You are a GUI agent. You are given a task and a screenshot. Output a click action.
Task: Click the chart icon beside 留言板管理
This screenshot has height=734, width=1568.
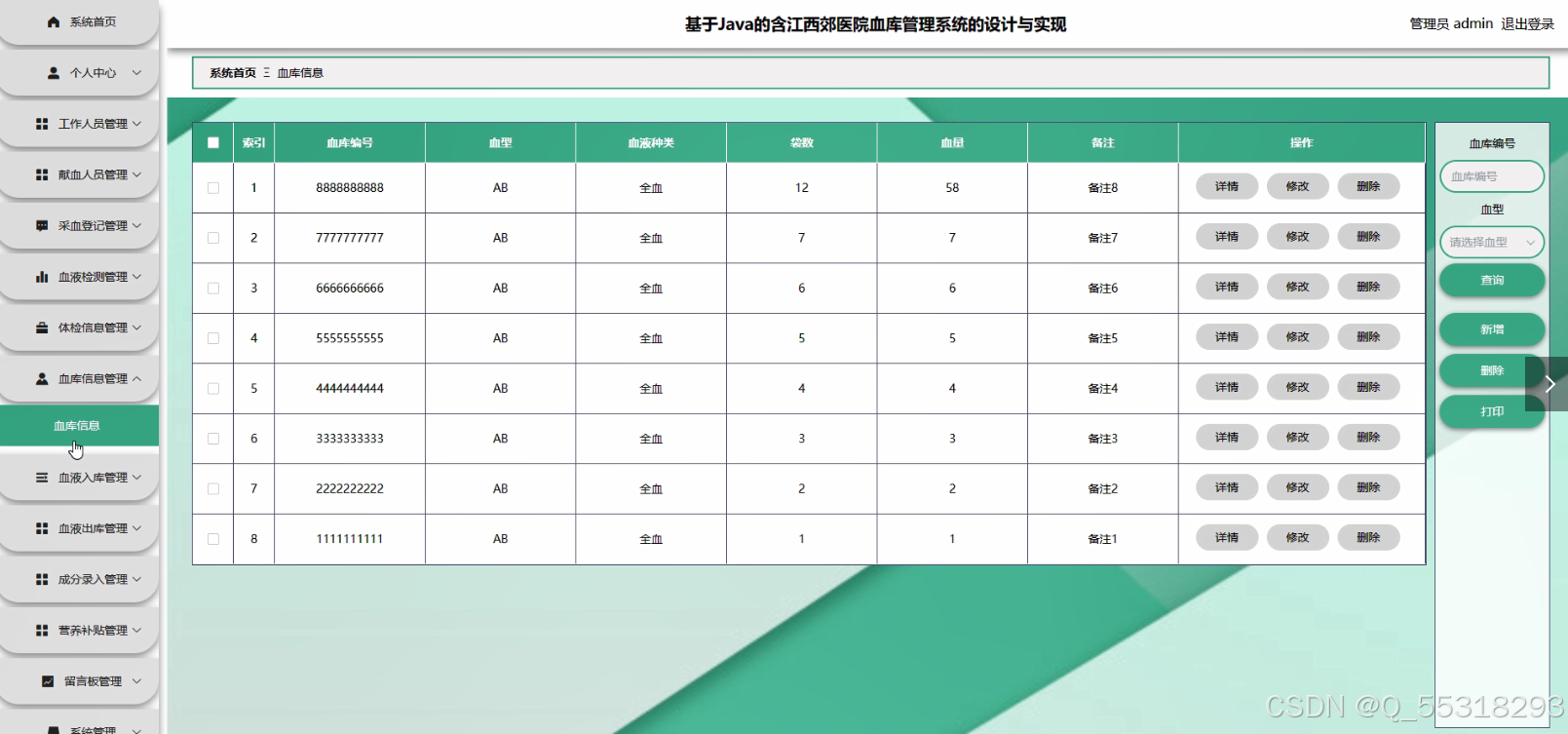(x=48, y=681)
